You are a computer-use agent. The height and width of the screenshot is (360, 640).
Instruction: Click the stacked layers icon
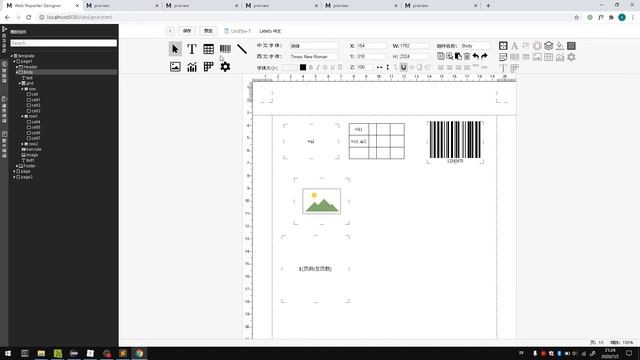548,46
